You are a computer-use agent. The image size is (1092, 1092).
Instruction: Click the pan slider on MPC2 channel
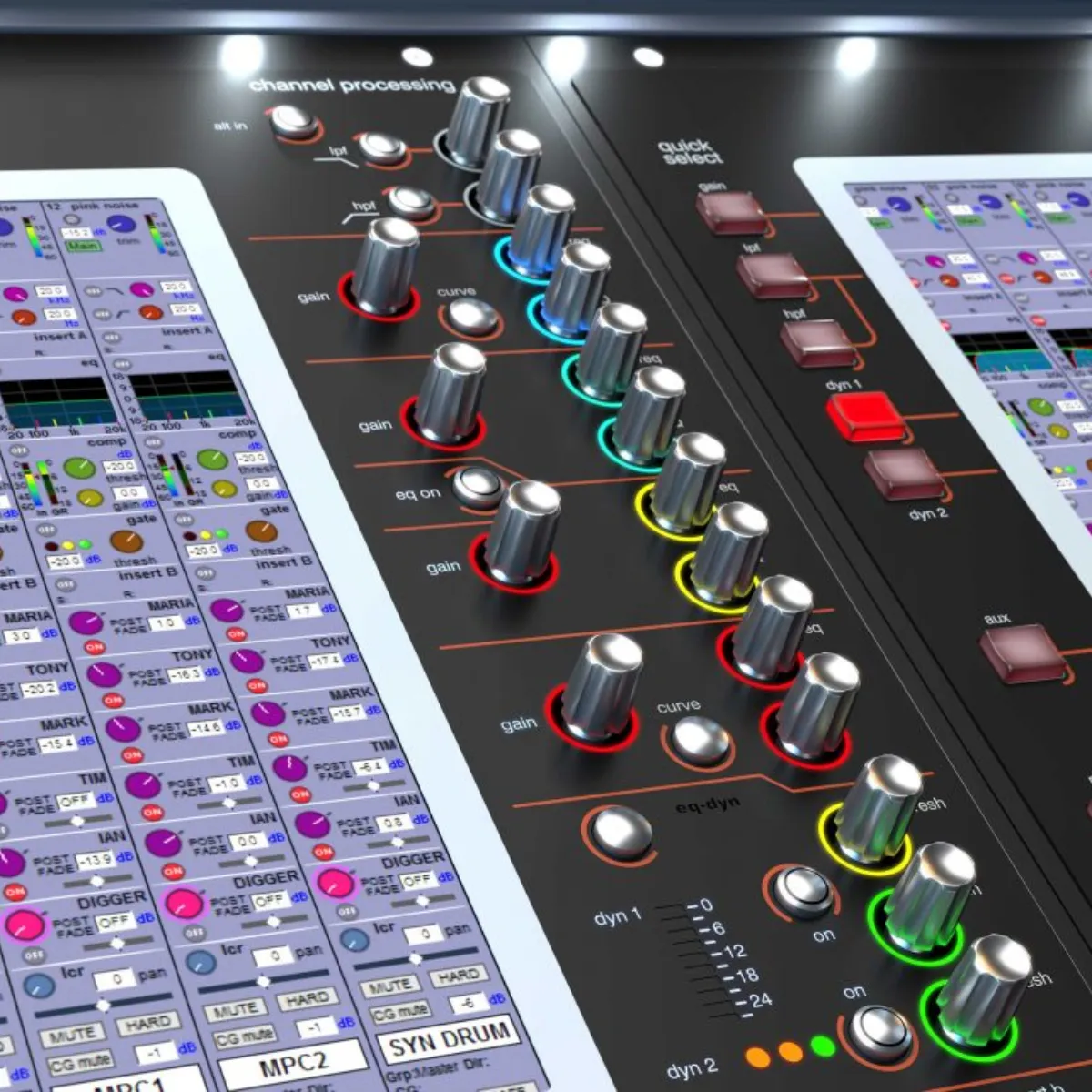click(x=262, y=981)
